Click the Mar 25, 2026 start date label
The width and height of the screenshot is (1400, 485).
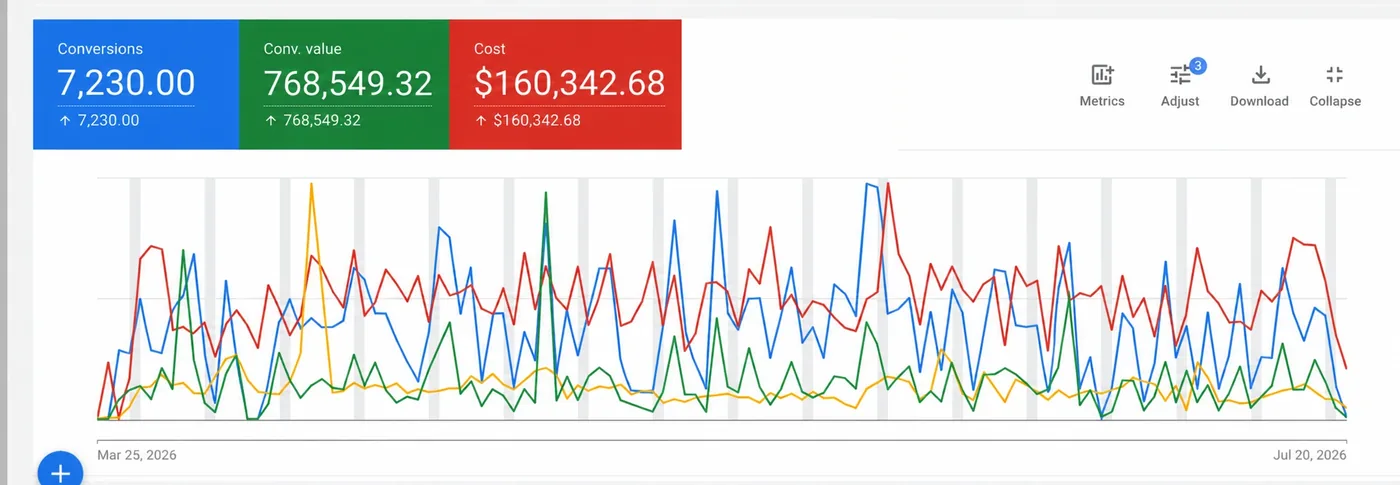pos(137,455)
